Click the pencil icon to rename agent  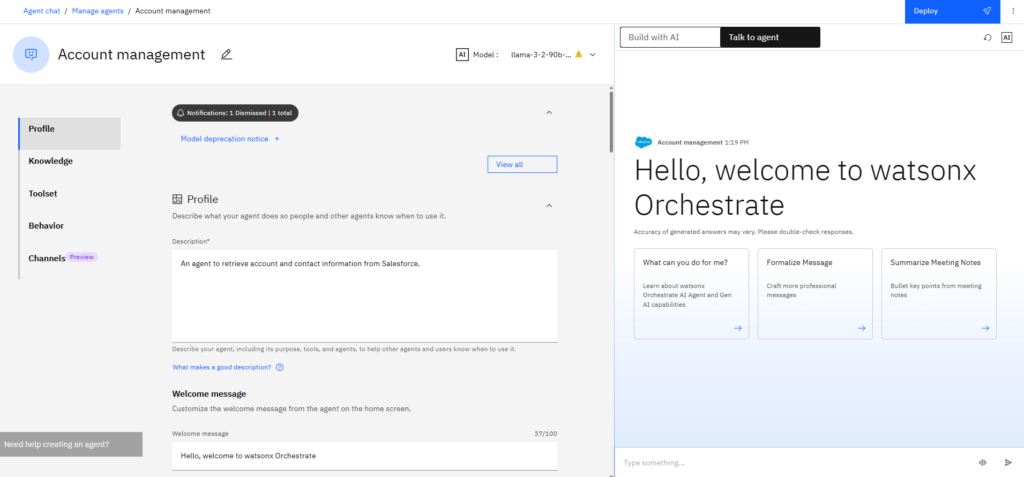coord(226,54)
